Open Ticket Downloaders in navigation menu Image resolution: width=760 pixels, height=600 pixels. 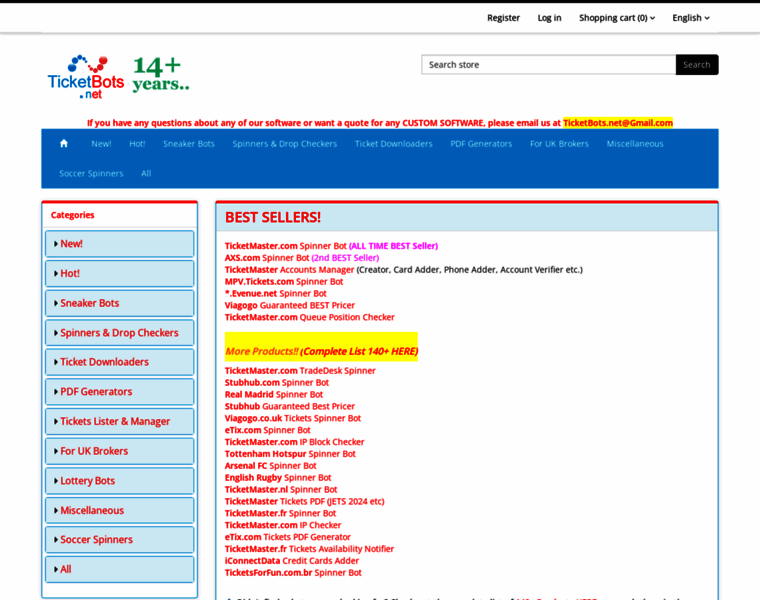pos(394,143)
